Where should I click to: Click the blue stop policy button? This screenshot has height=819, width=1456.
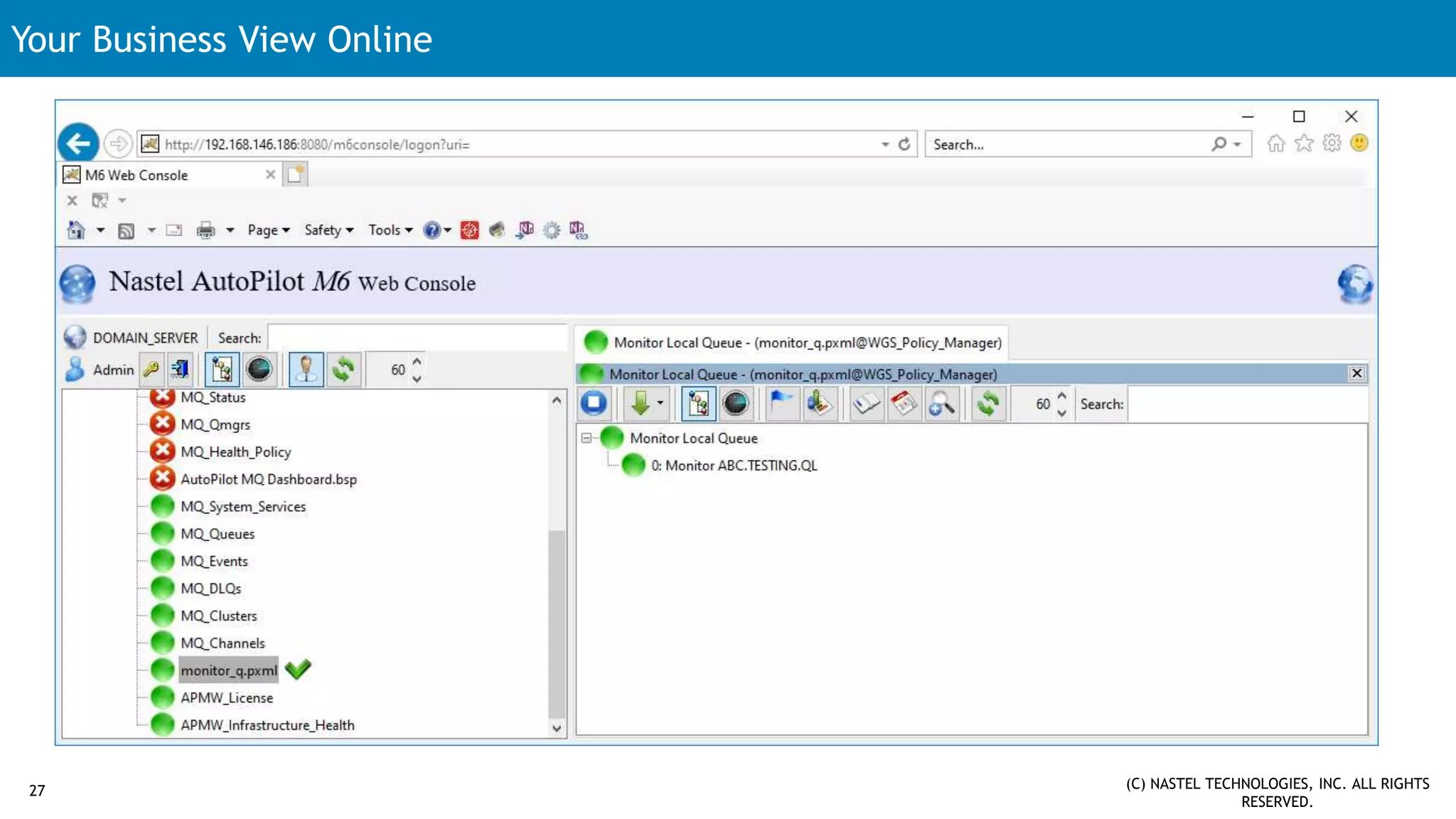point(594,404)
